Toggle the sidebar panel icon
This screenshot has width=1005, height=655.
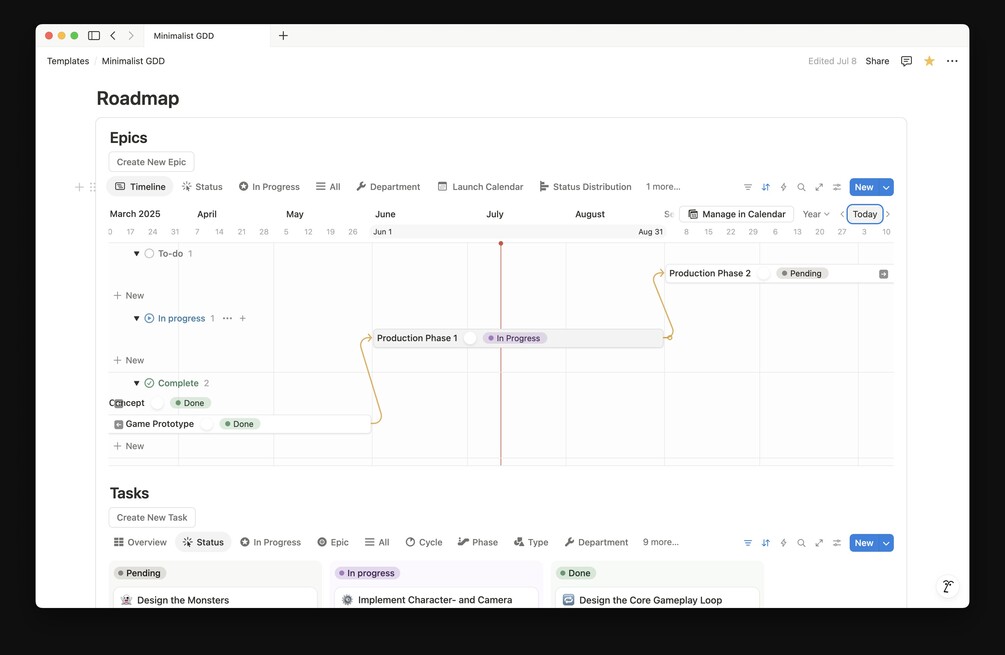point(94,36)
